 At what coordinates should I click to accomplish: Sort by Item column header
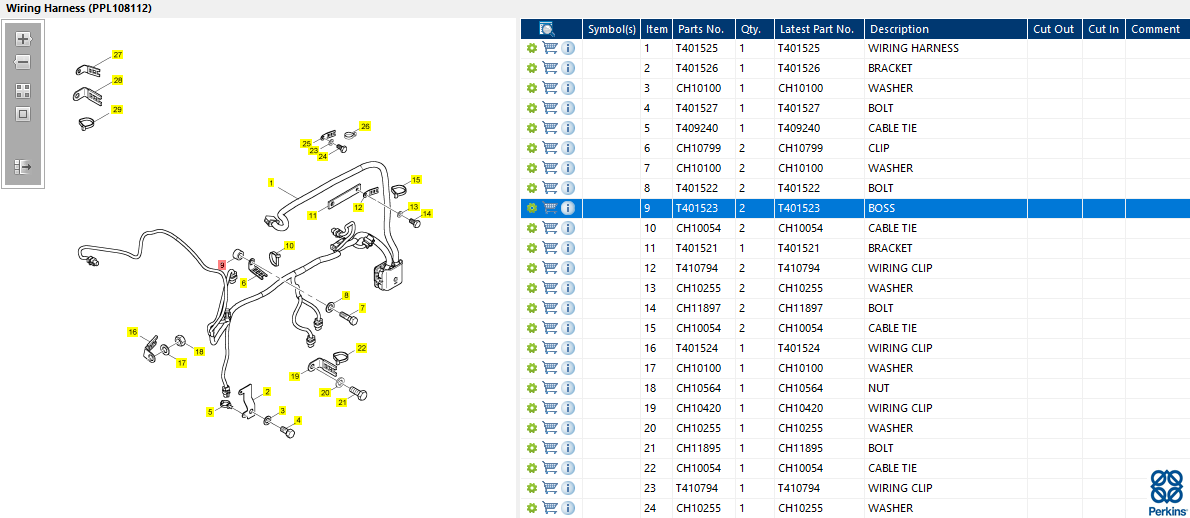point(656,29)
